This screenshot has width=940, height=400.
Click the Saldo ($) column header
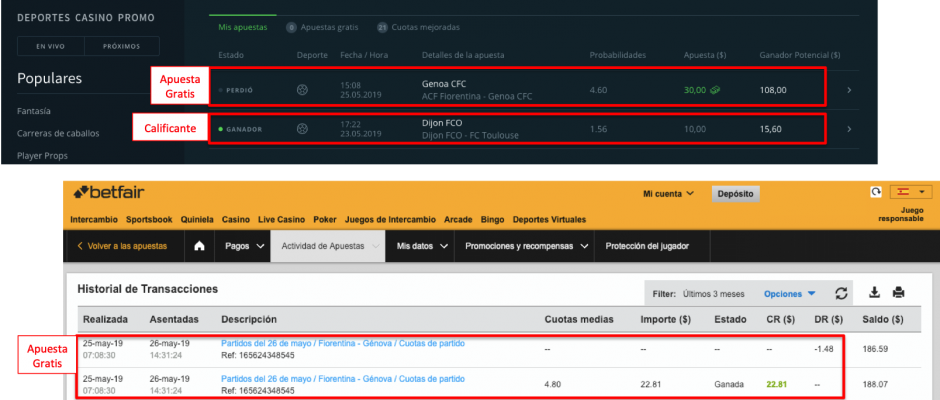[x=882, y=320]
